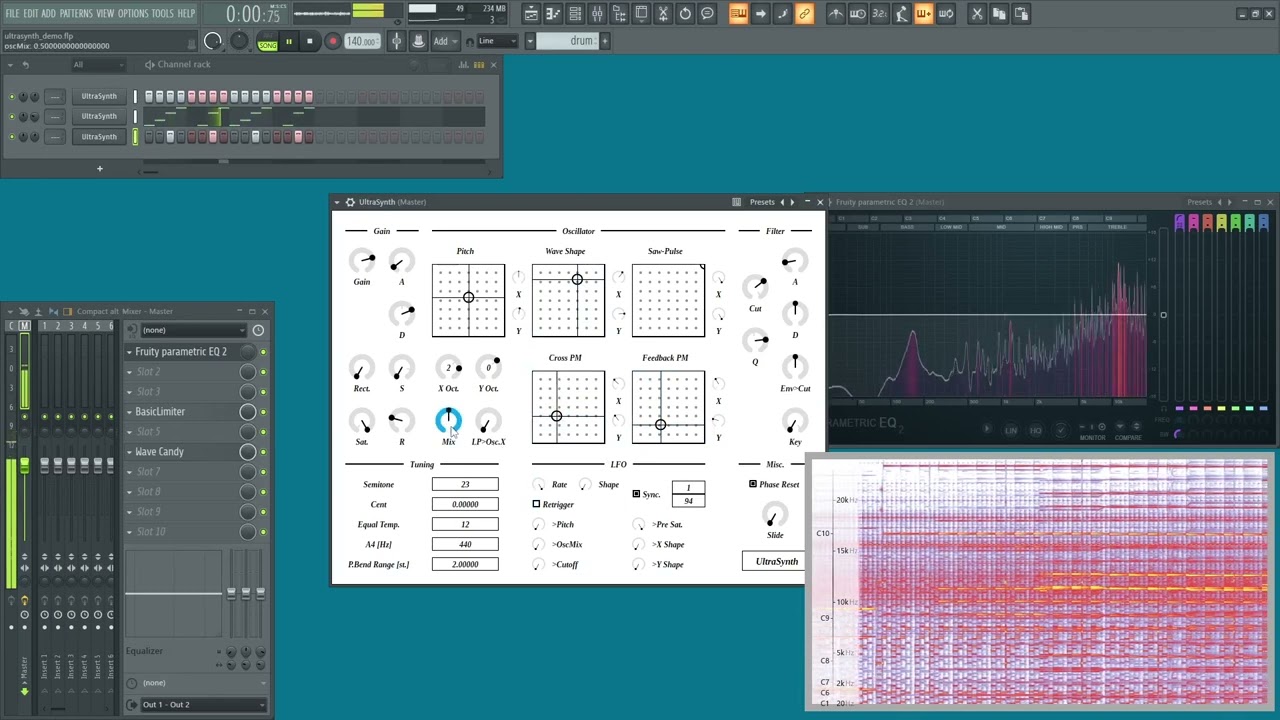
Task: Open the Add dropdown in the toolbar
Action: [x=446, y=41]
